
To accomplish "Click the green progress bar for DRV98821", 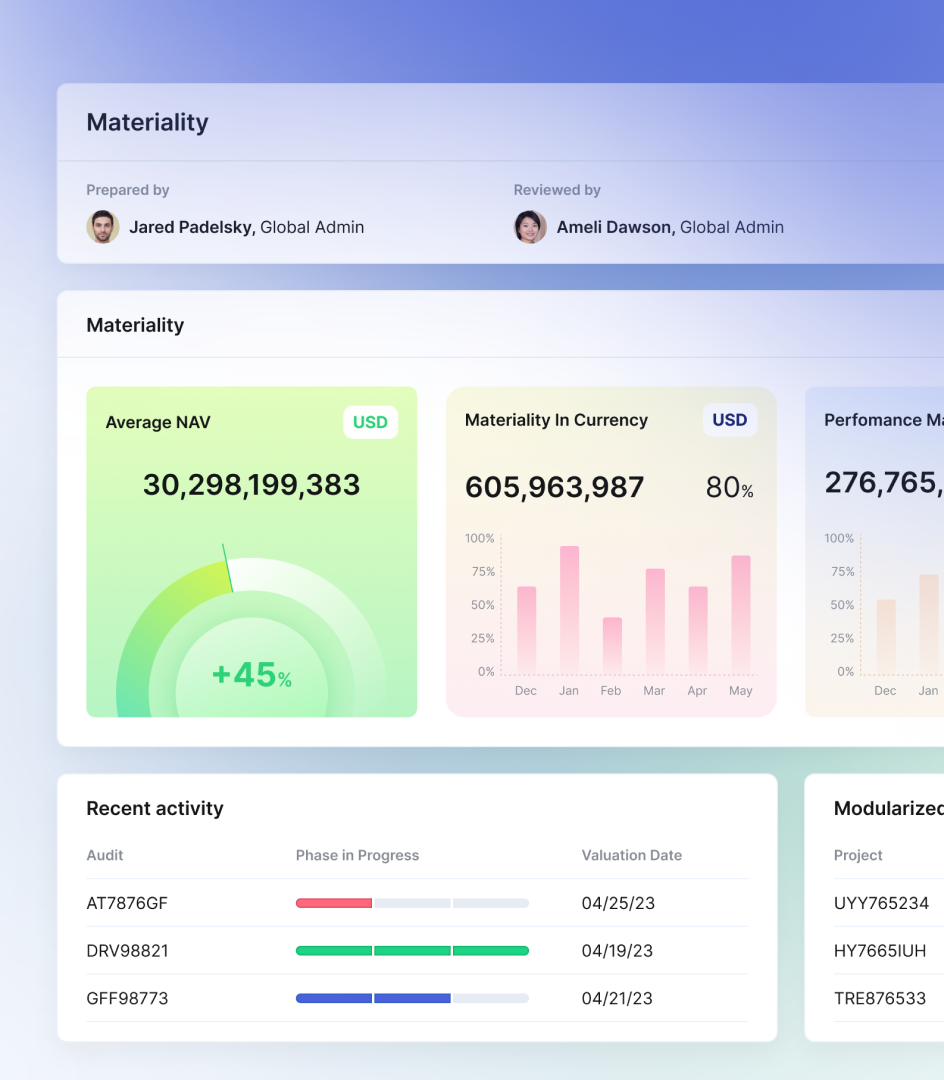I will [x=412, y=950].
